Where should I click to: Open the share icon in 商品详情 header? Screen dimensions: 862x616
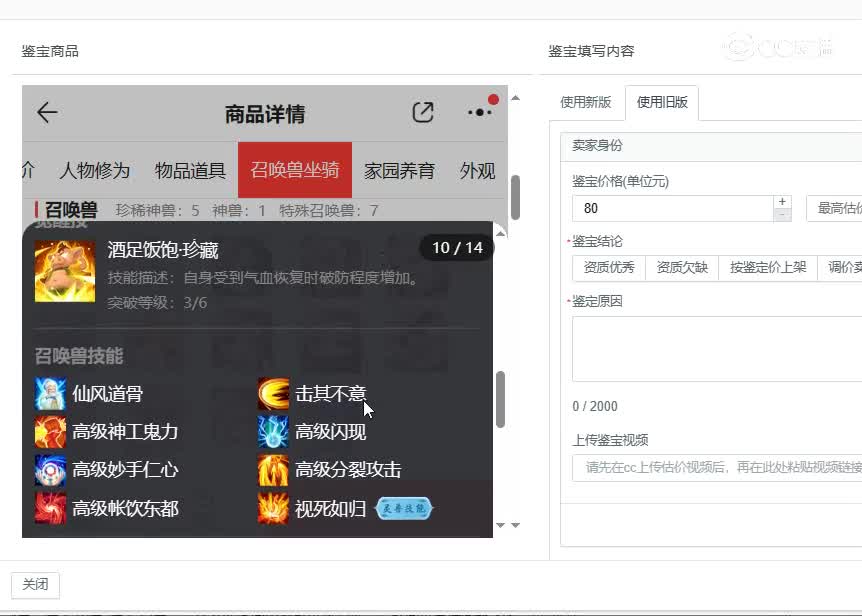pyautogui.click(x=423, y=113)
